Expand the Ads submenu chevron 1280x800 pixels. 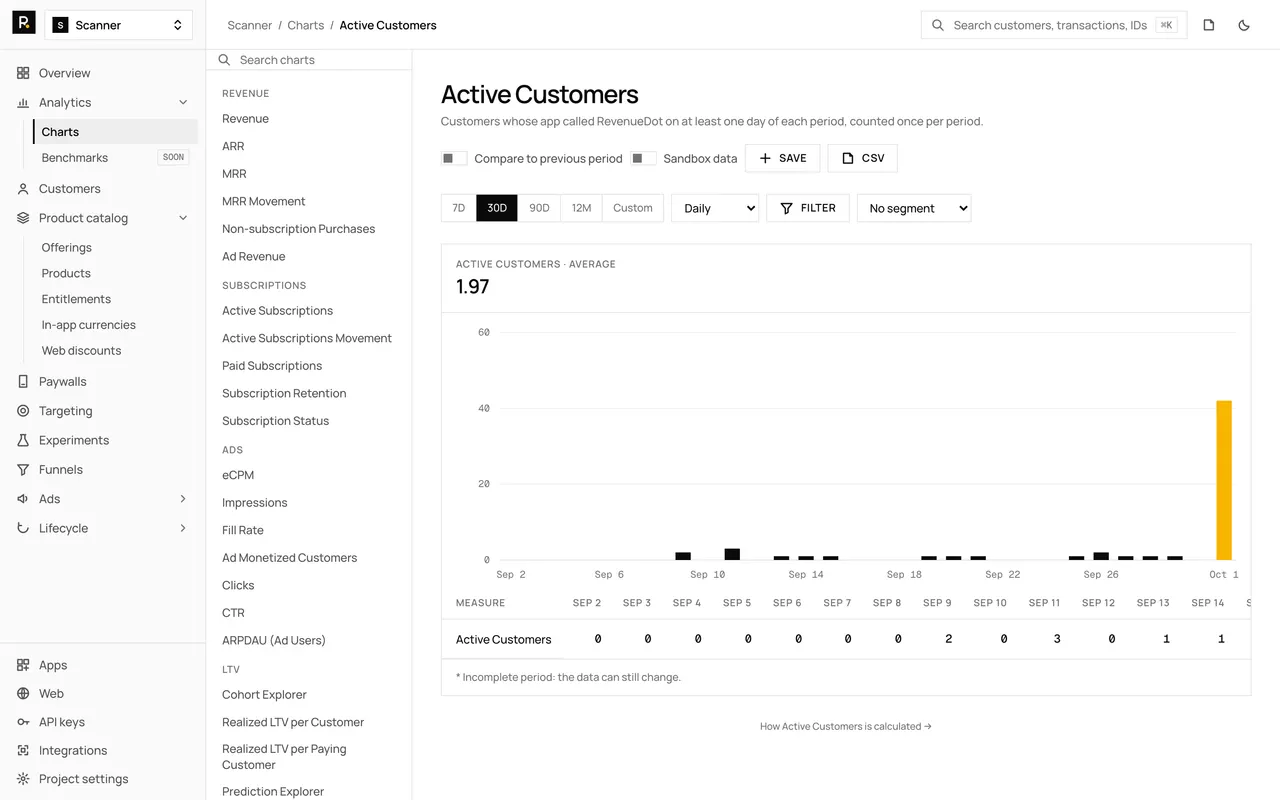(x=183, y=499)
